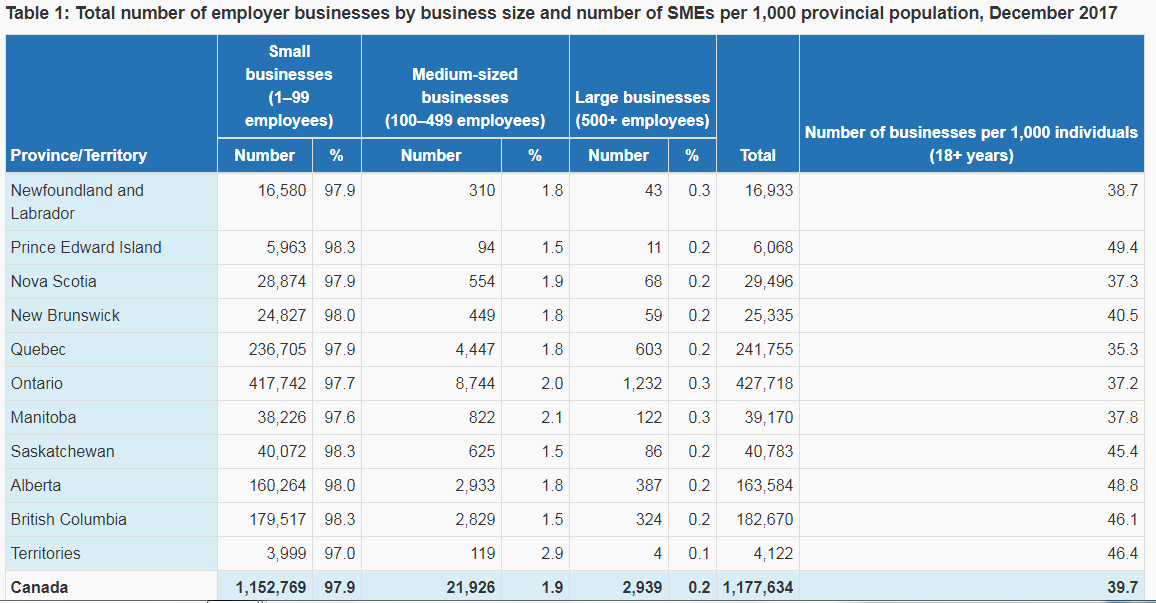1156x603 pixels.
Task: Click Territories medium-sized percentage 2.9
Action: click(552, 553)
